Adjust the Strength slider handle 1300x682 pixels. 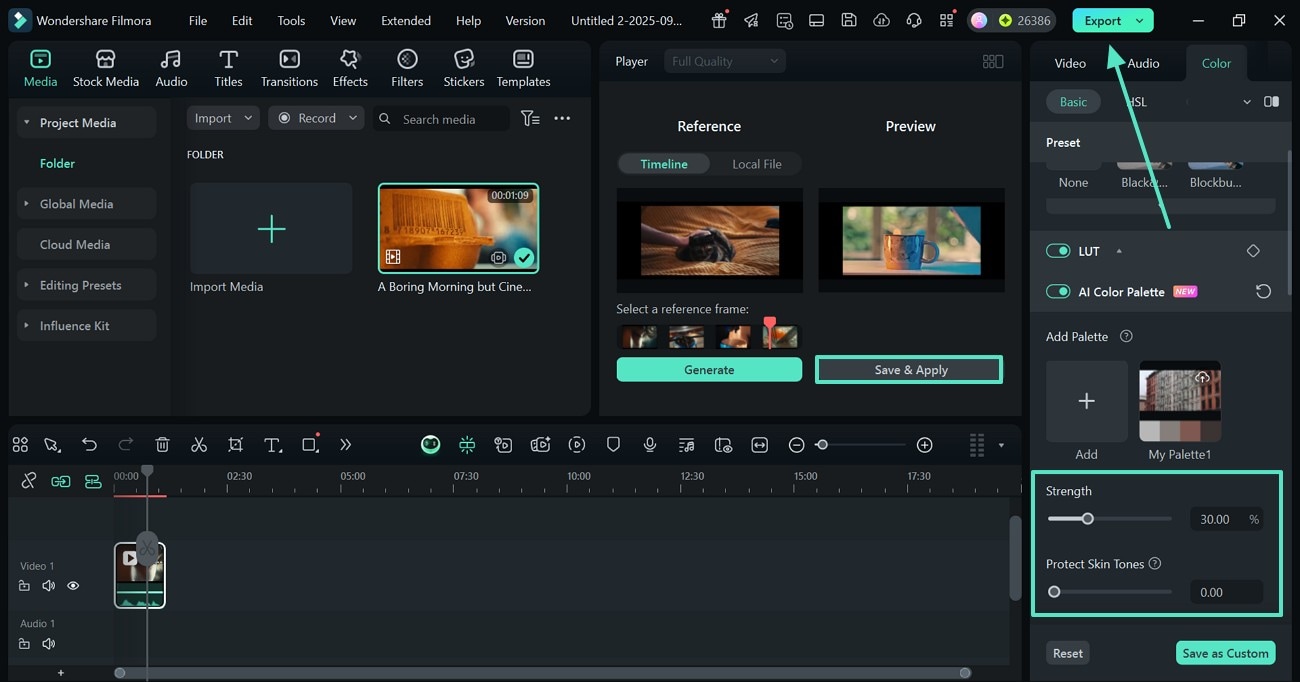[x=1088, y=519]
